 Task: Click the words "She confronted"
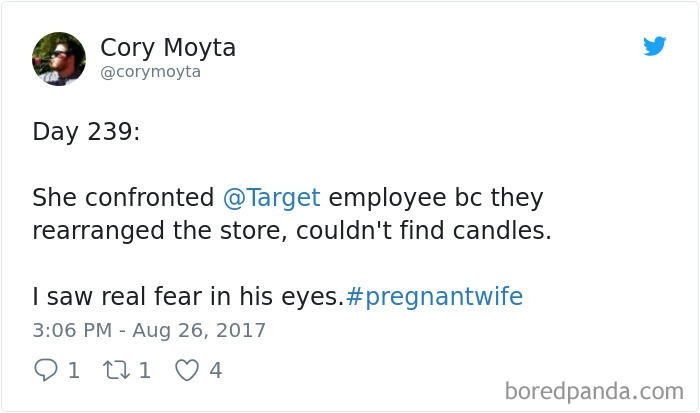pos(123,197)
